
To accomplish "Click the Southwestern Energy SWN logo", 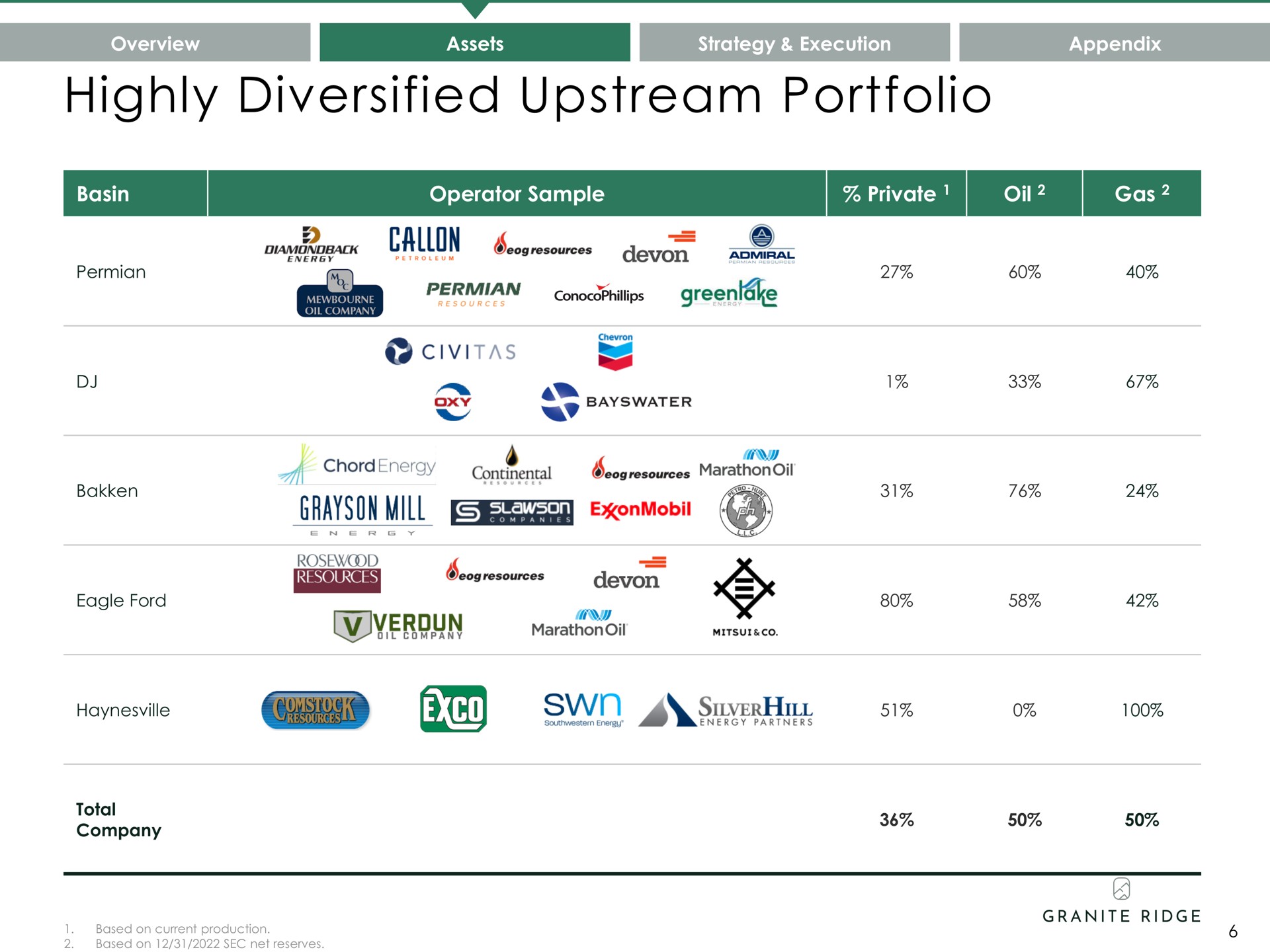I will (583, 709).
